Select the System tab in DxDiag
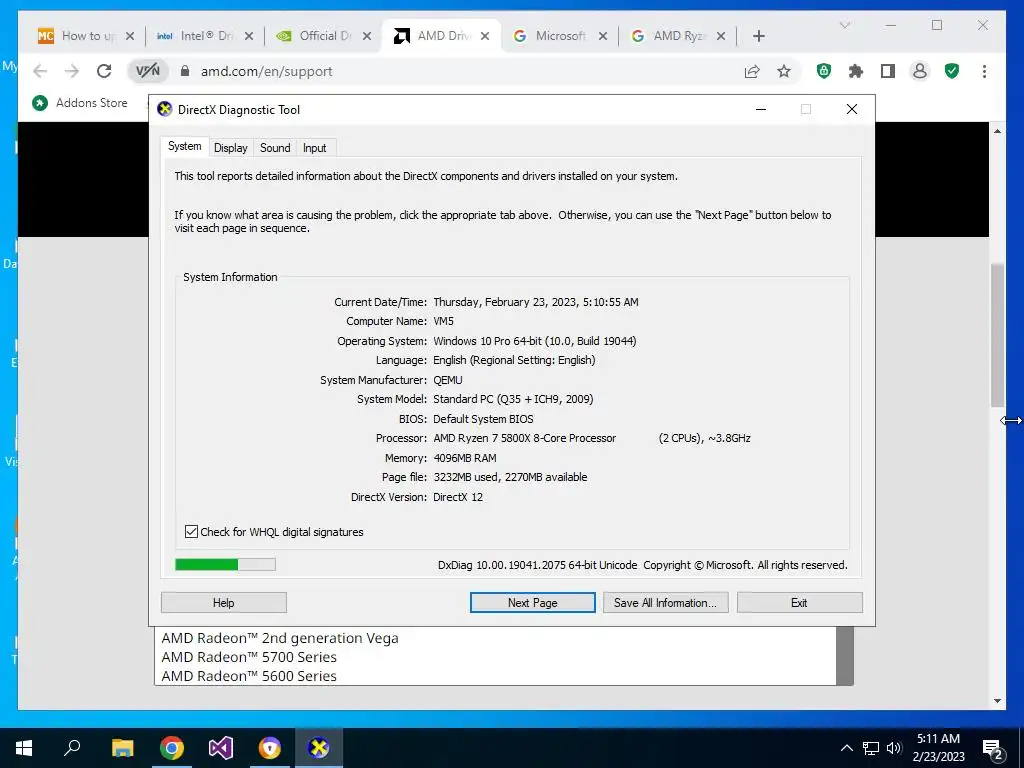The width and height of the screenshot is (1024, 768). coord(184,146)
